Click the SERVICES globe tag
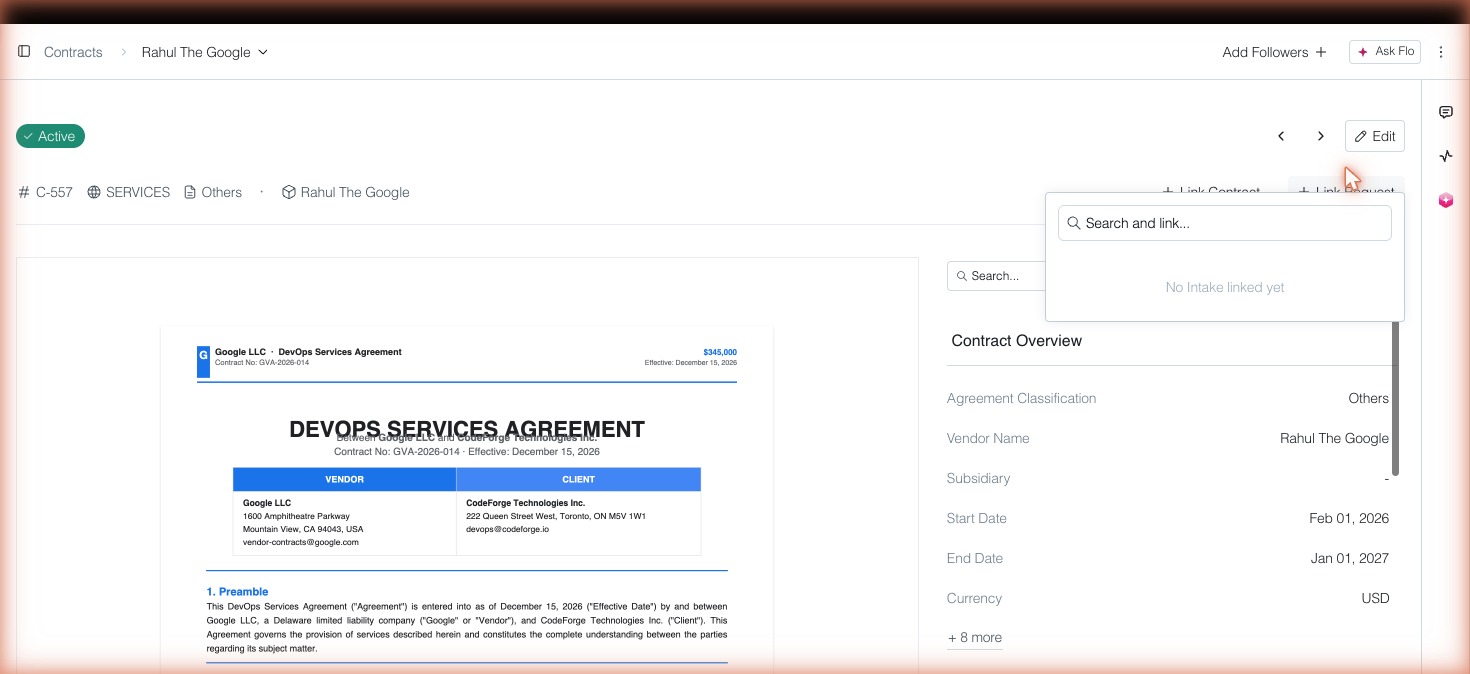The image size is (1470, 674). (x=128, y=192)
